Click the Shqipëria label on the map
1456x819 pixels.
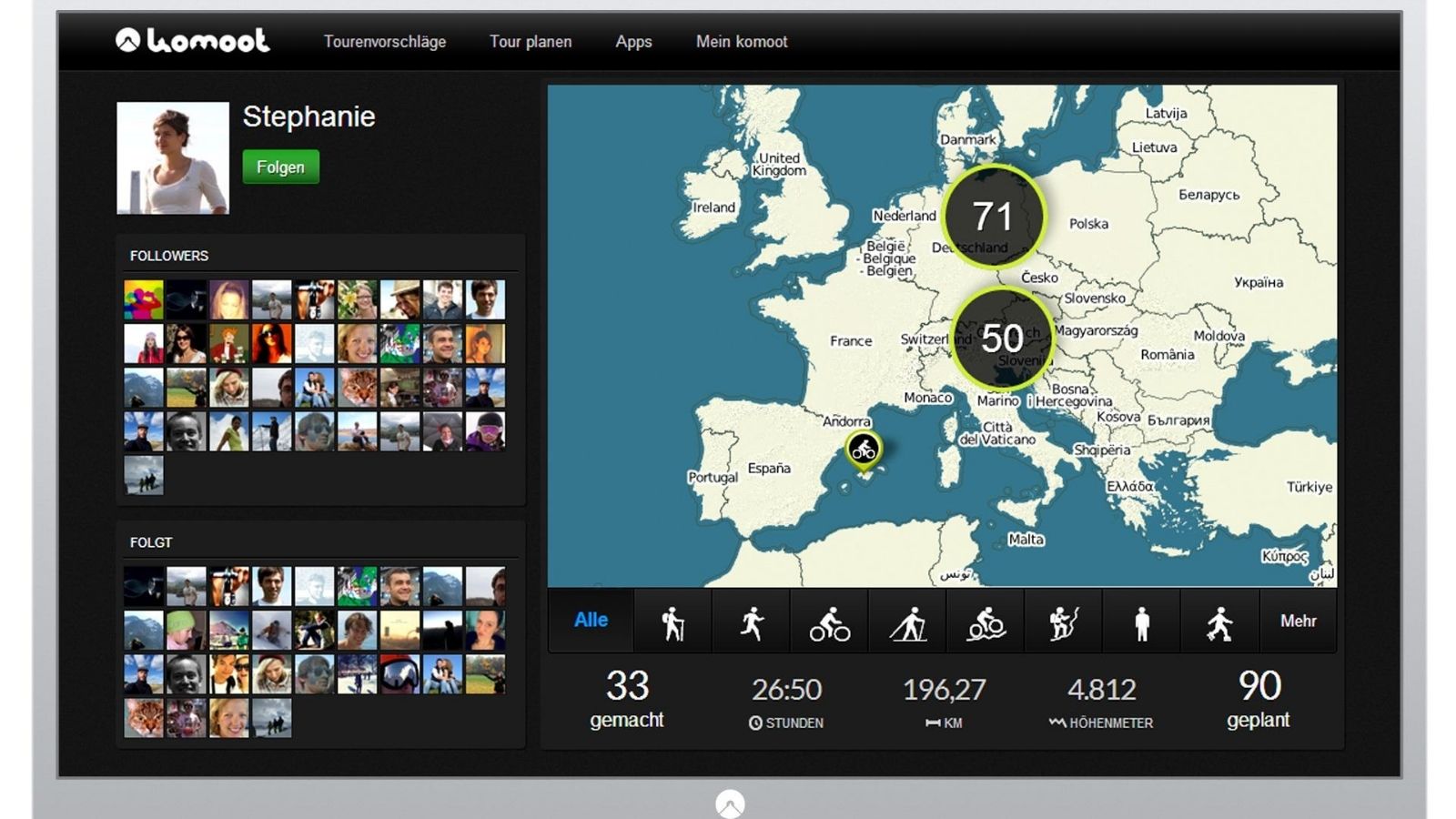pos(1102,450)
